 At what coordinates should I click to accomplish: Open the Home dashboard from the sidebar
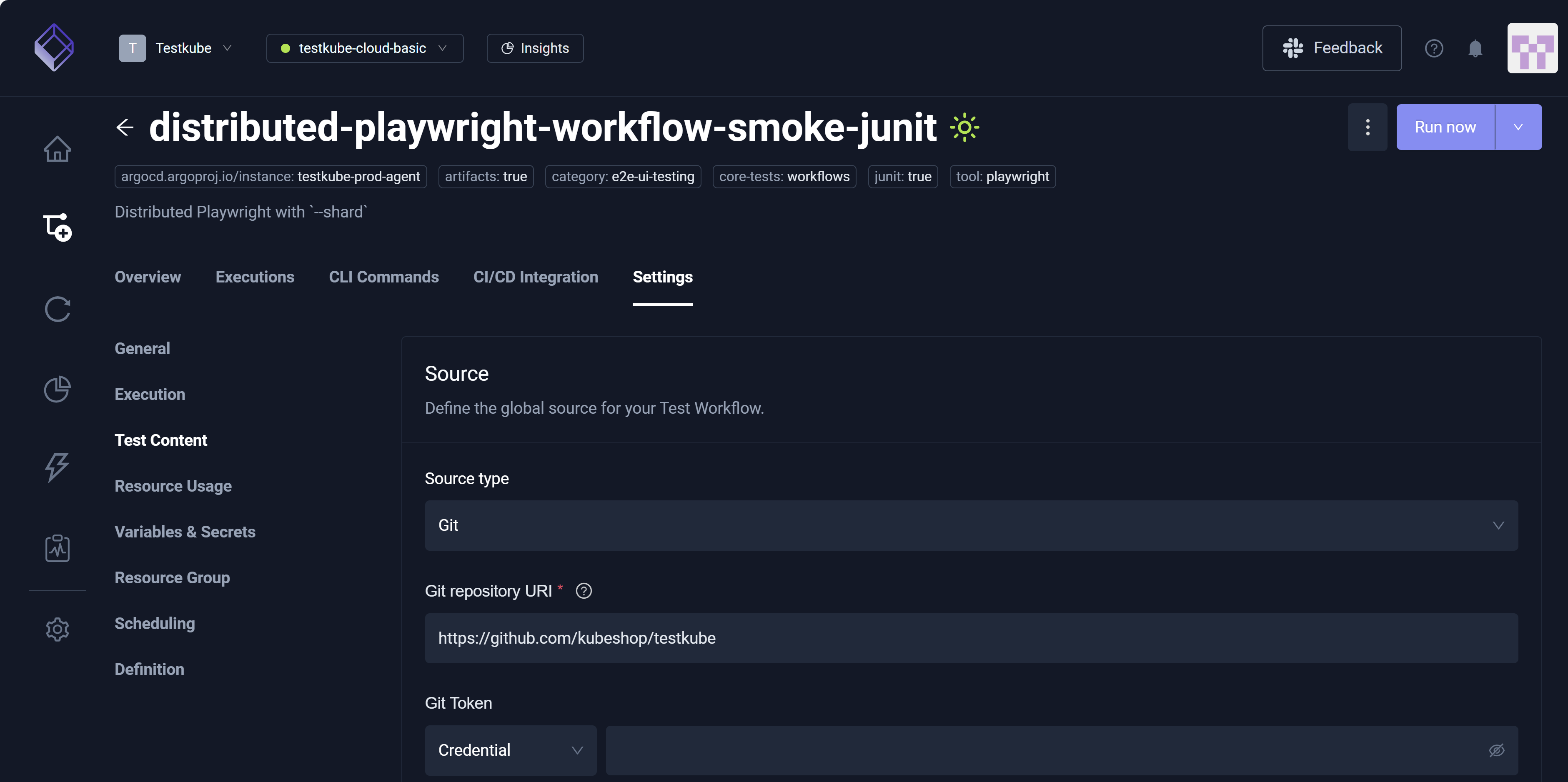[57, 149]
